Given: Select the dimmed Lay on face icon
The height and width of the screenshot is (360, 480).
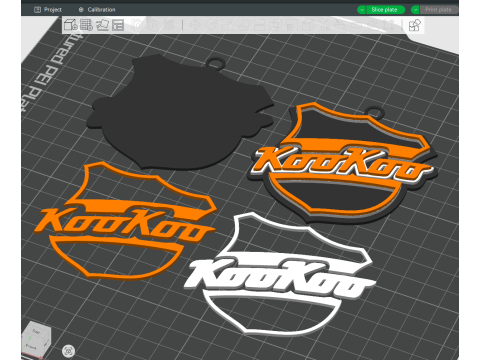Looking at the screenshot, I should pyautogui.click(x=243, y=25).
